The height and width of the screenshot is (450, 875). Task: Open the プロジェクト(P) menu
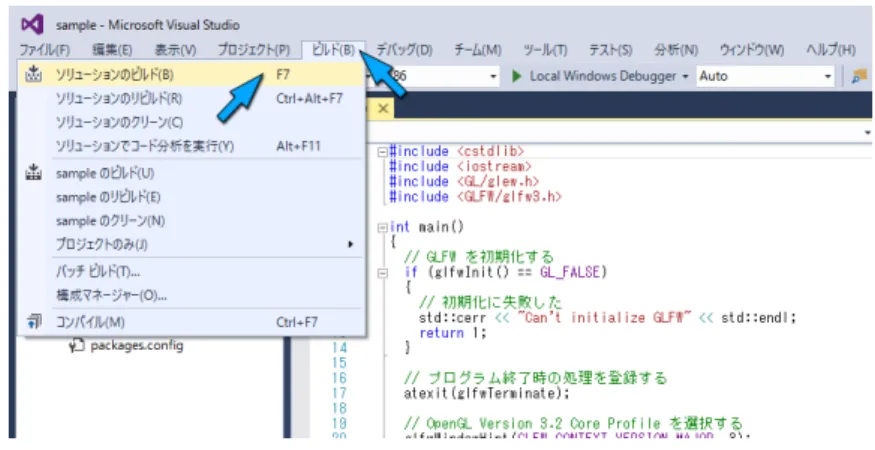coord(253,50)
